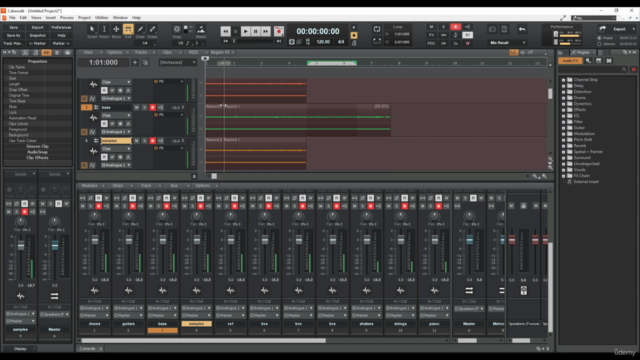Open the Utilities menu

click(102, 18)
